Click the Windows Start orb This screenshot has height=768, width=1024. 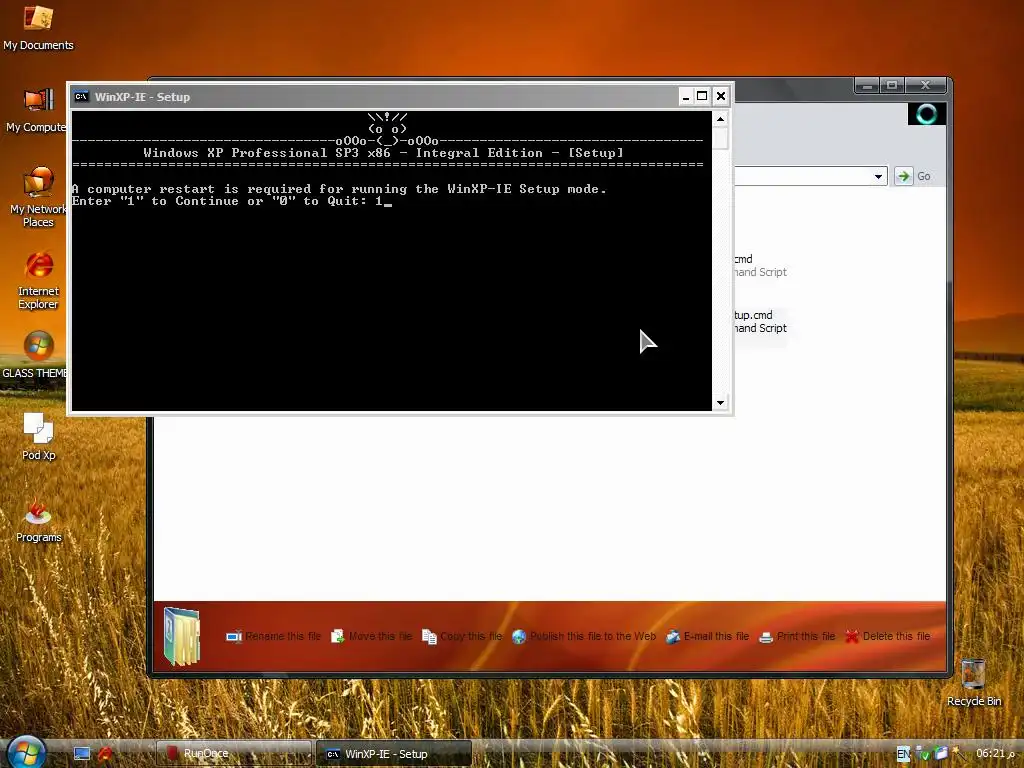(26, 752)
